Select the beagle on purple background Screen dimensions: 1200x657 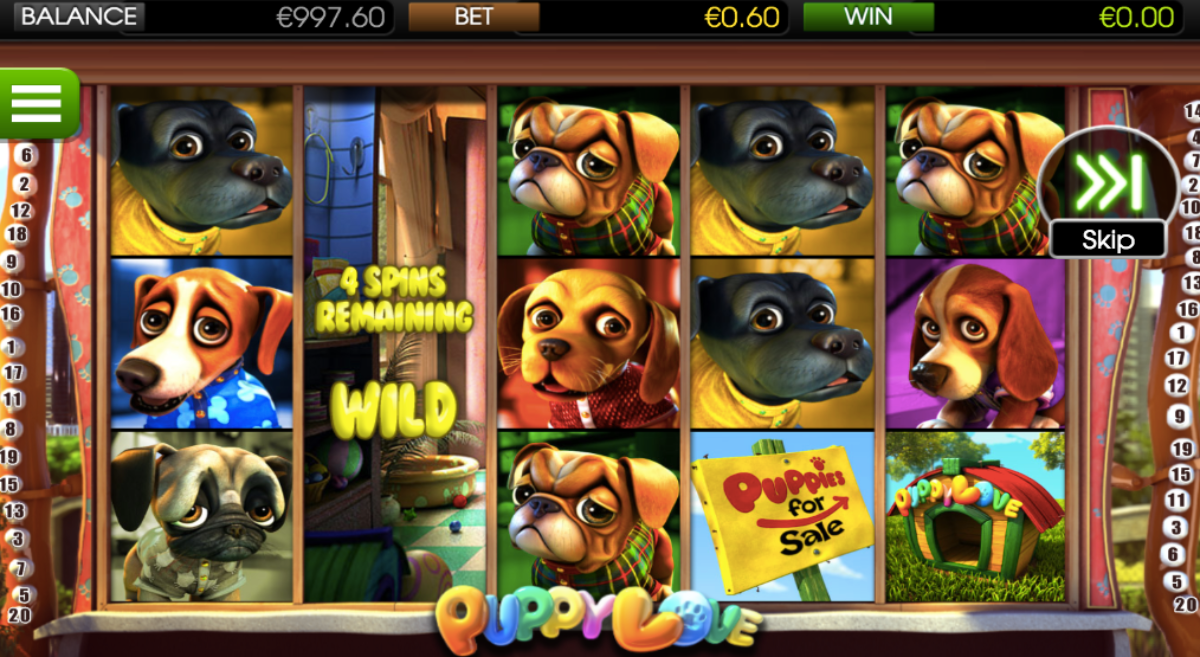[x=975, y=343]
